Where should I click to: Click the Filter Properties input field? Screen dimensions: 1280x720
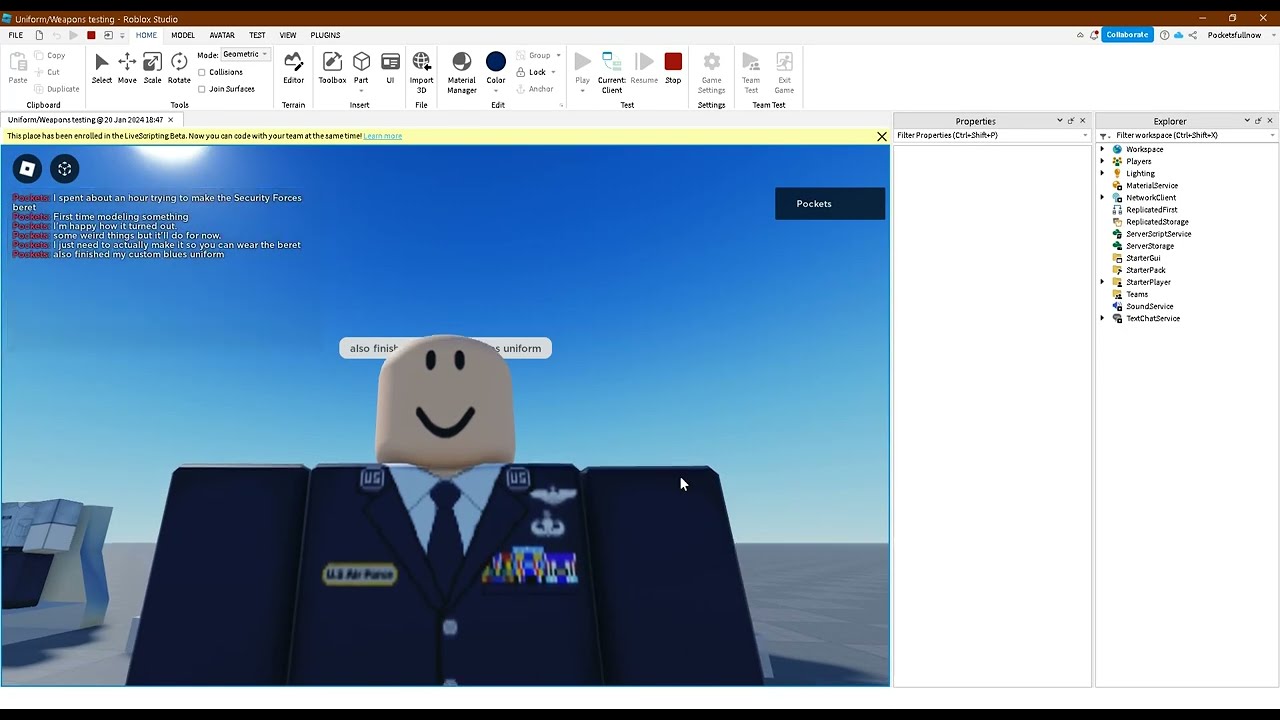click(x=990, y=135)
